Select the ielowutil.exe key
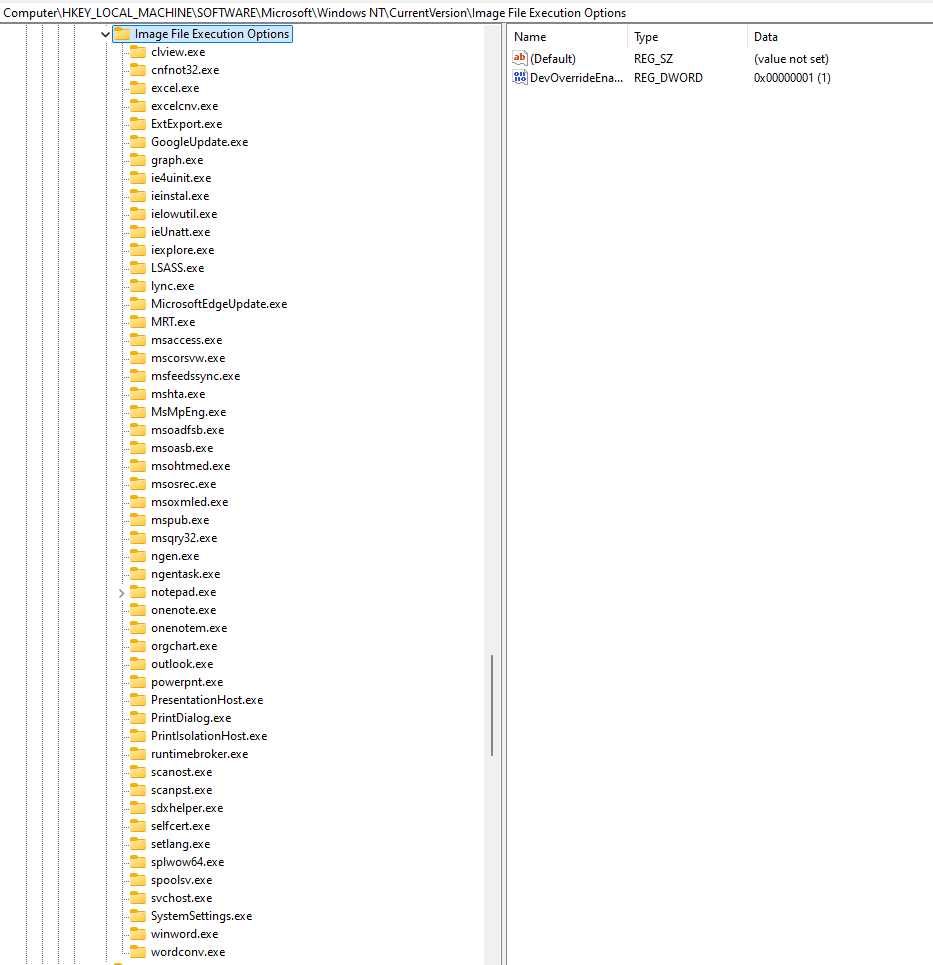This screenshot has height=965, width=933. click(184, 214)
